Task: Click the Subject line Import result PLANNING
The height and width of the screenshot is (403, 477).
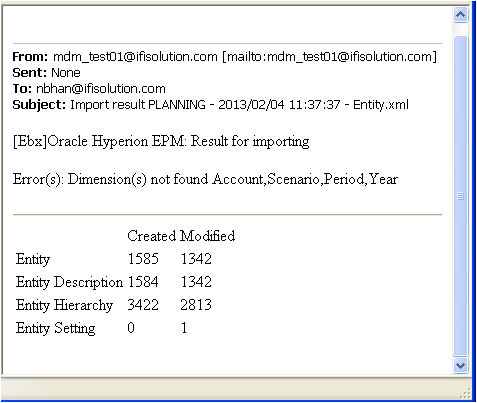Action: tap(239, 105)
